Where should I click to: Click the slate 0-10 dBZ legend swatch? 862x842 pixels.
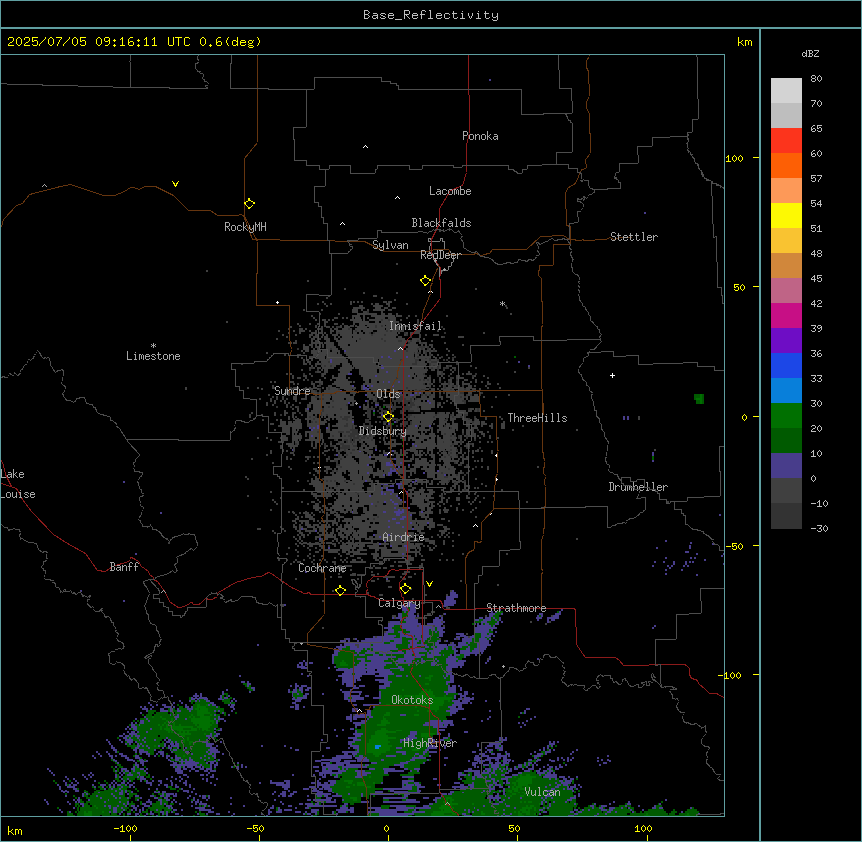pyautogui.click(x=786, y=466)
